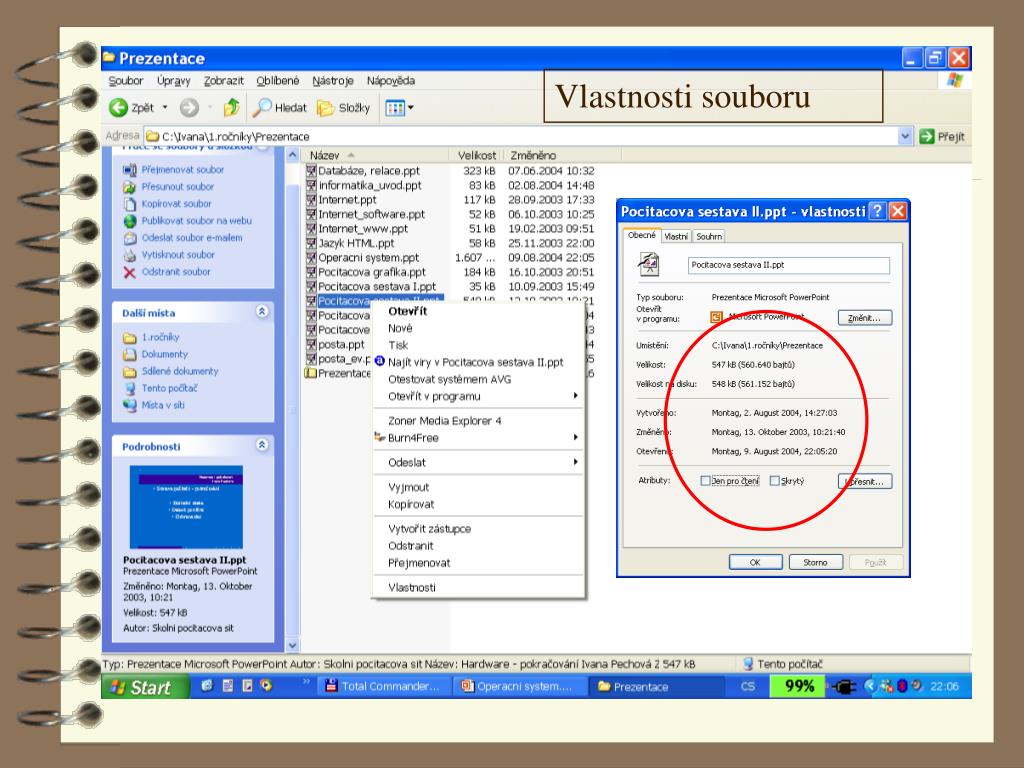Open the Zobrazit menu
Viewport: 1024px width, 768px height.
(223, 81)
